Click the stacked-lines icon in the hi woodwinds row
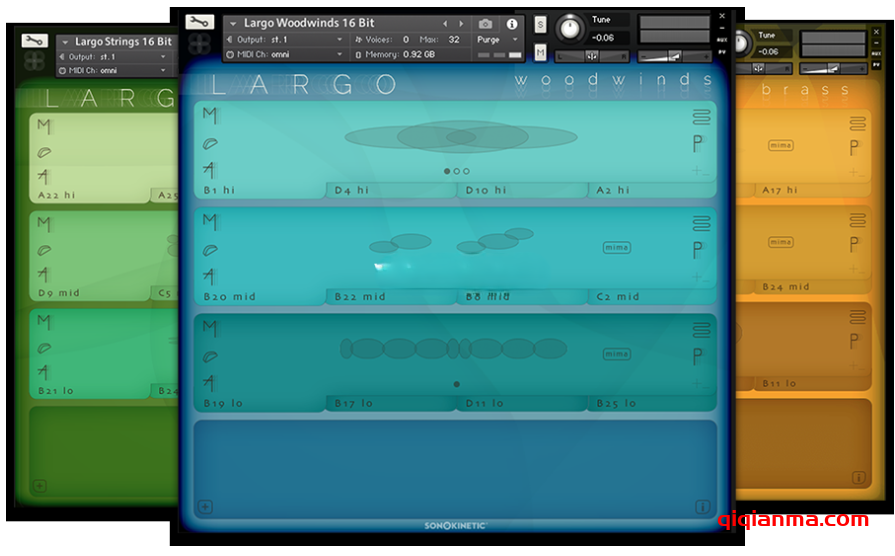Viewport: 895px width, 556px height. tap(699, 117)
